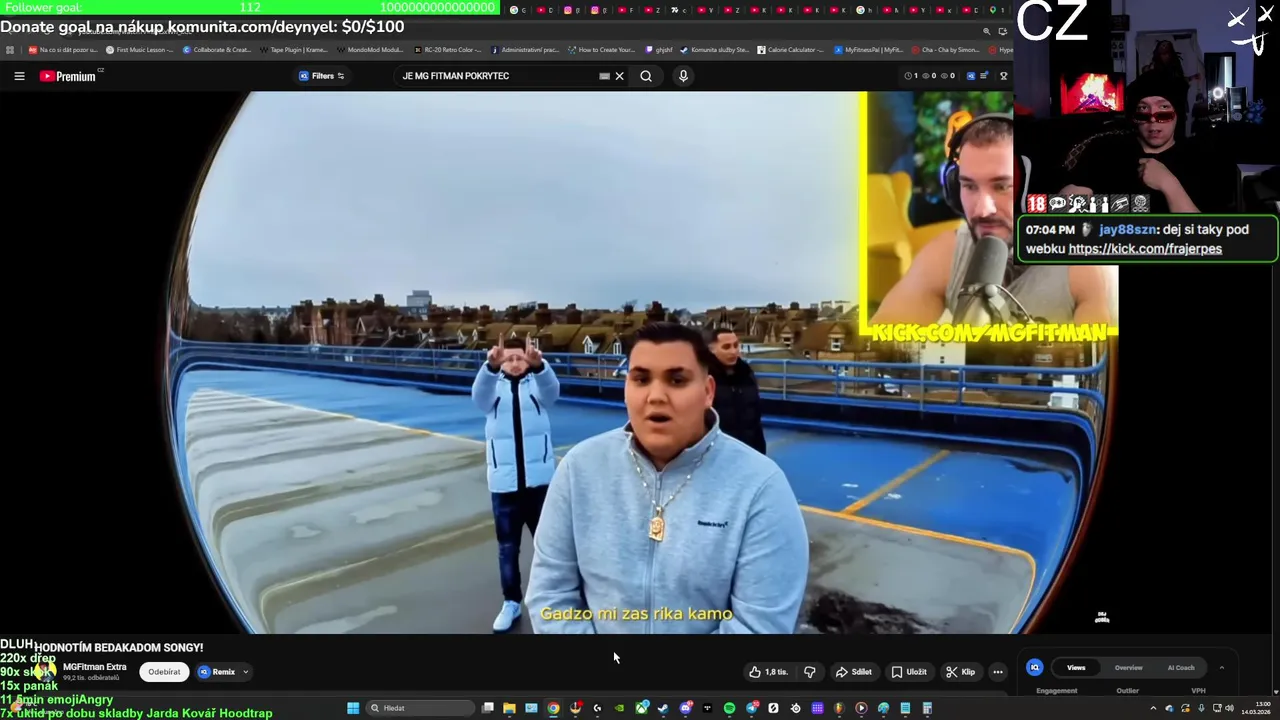Open Komunita služby Ste... bookmark

[x=714, y=49]
